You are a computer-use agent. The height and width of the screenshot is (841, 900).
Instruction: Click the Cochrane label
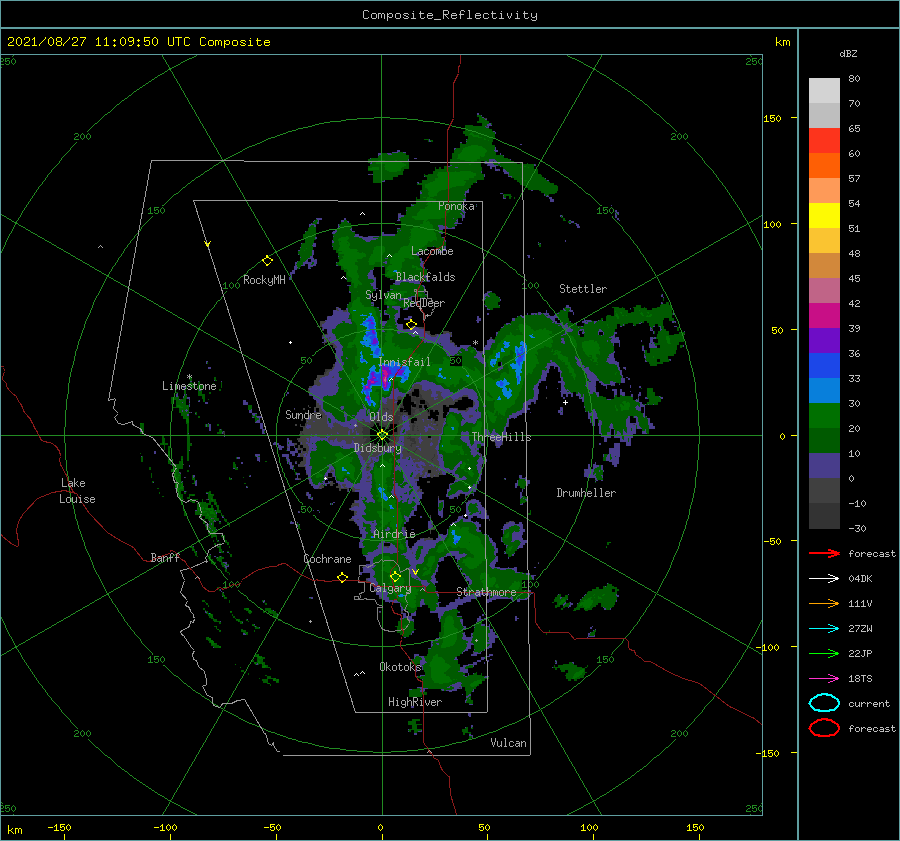click(x=327, y=559)
